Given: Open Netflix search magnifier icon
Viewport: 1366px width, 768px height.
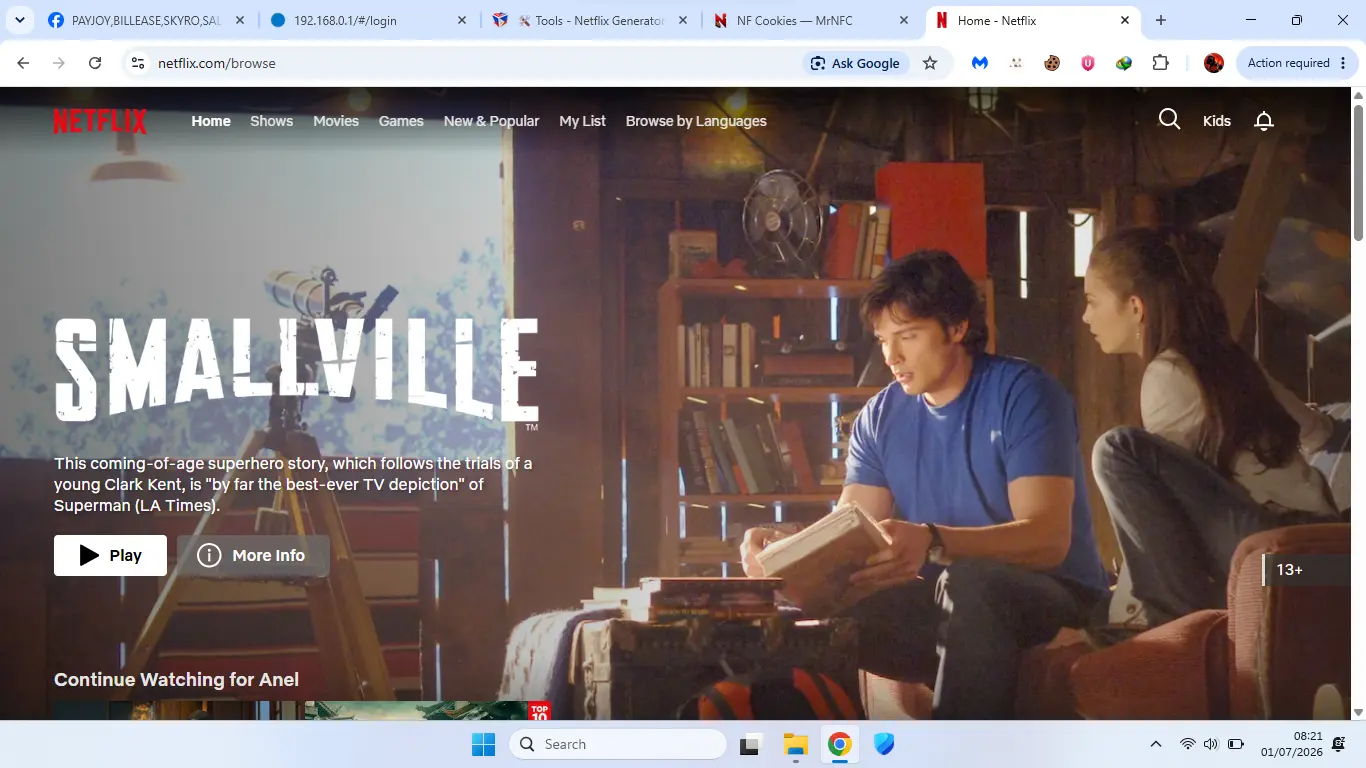Looking at the screenshot, I should 1169,120.
